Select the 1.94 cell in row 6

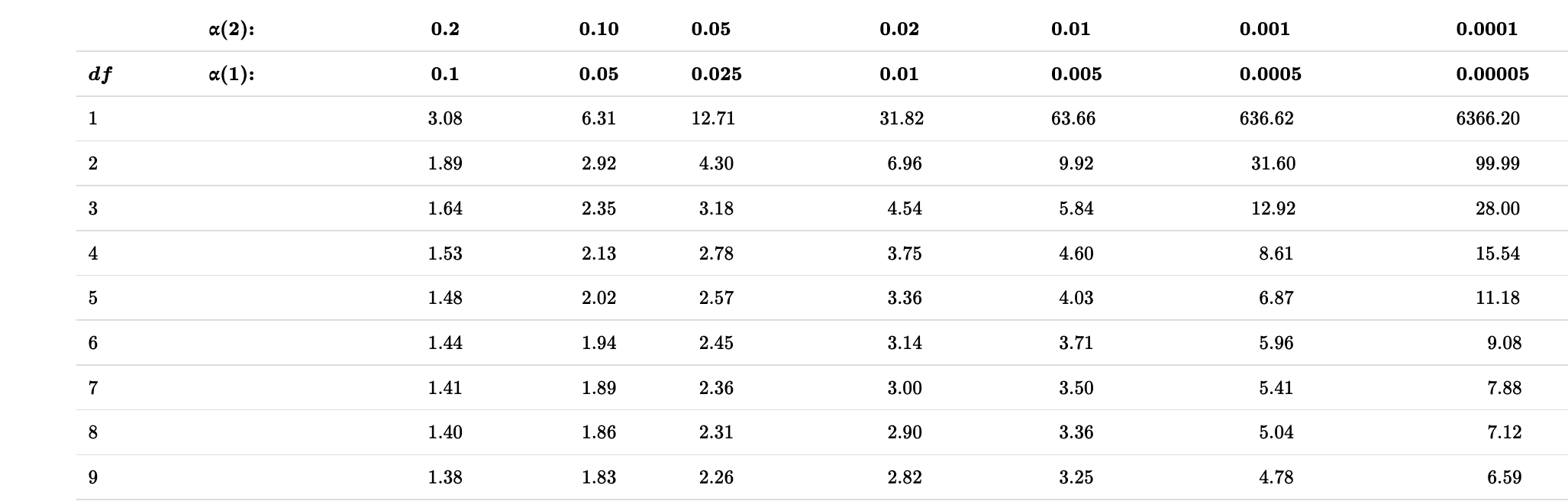pos(598,343)
